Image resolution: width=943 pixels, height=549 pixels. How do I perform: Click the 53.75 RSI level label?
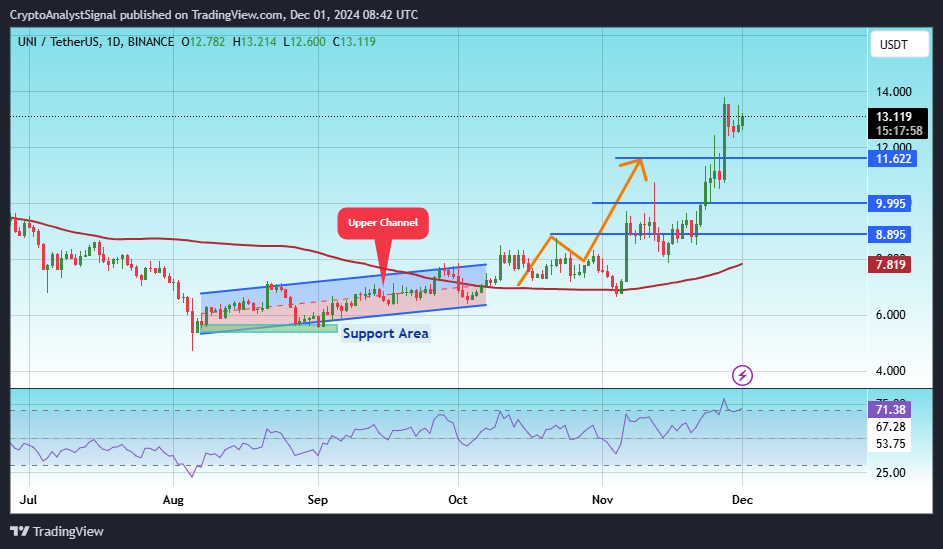pos(890,444)
